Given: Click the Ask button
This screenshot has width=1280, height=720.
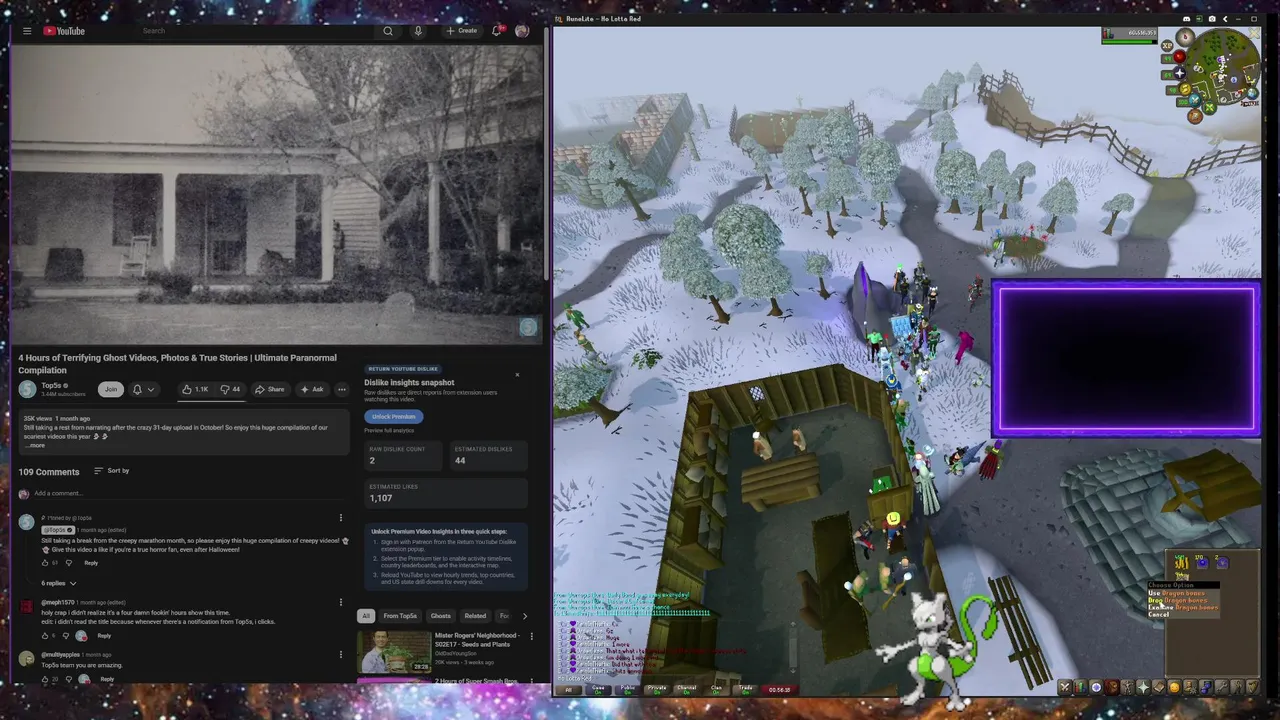Looking at the screenshot, I should coord(312,389).
